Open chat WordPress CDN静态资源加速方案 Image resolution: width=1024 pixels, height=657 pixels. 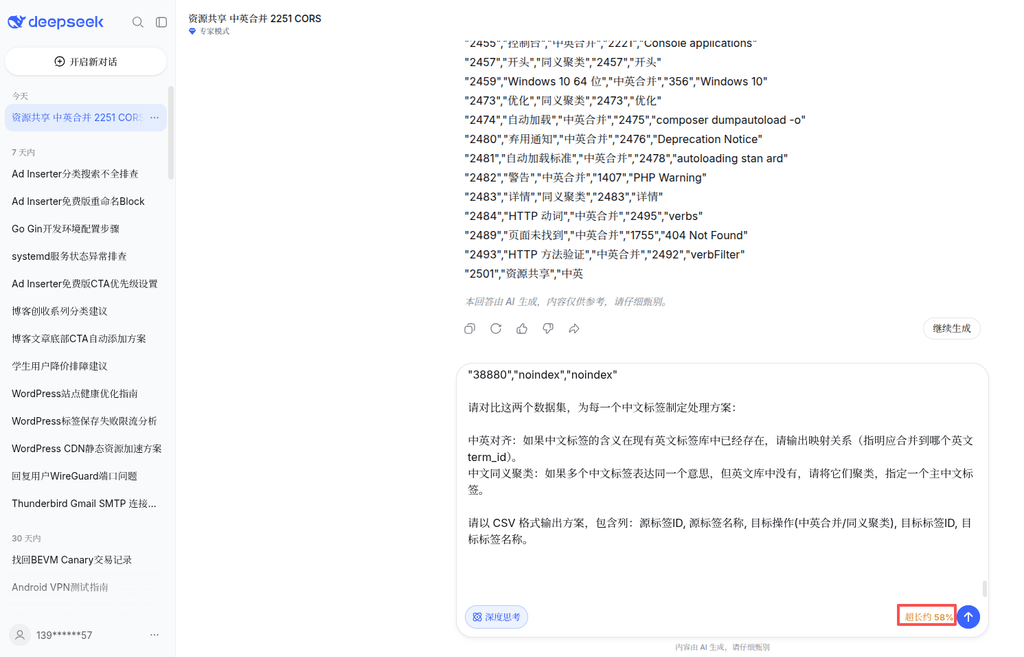click(87, 448)
